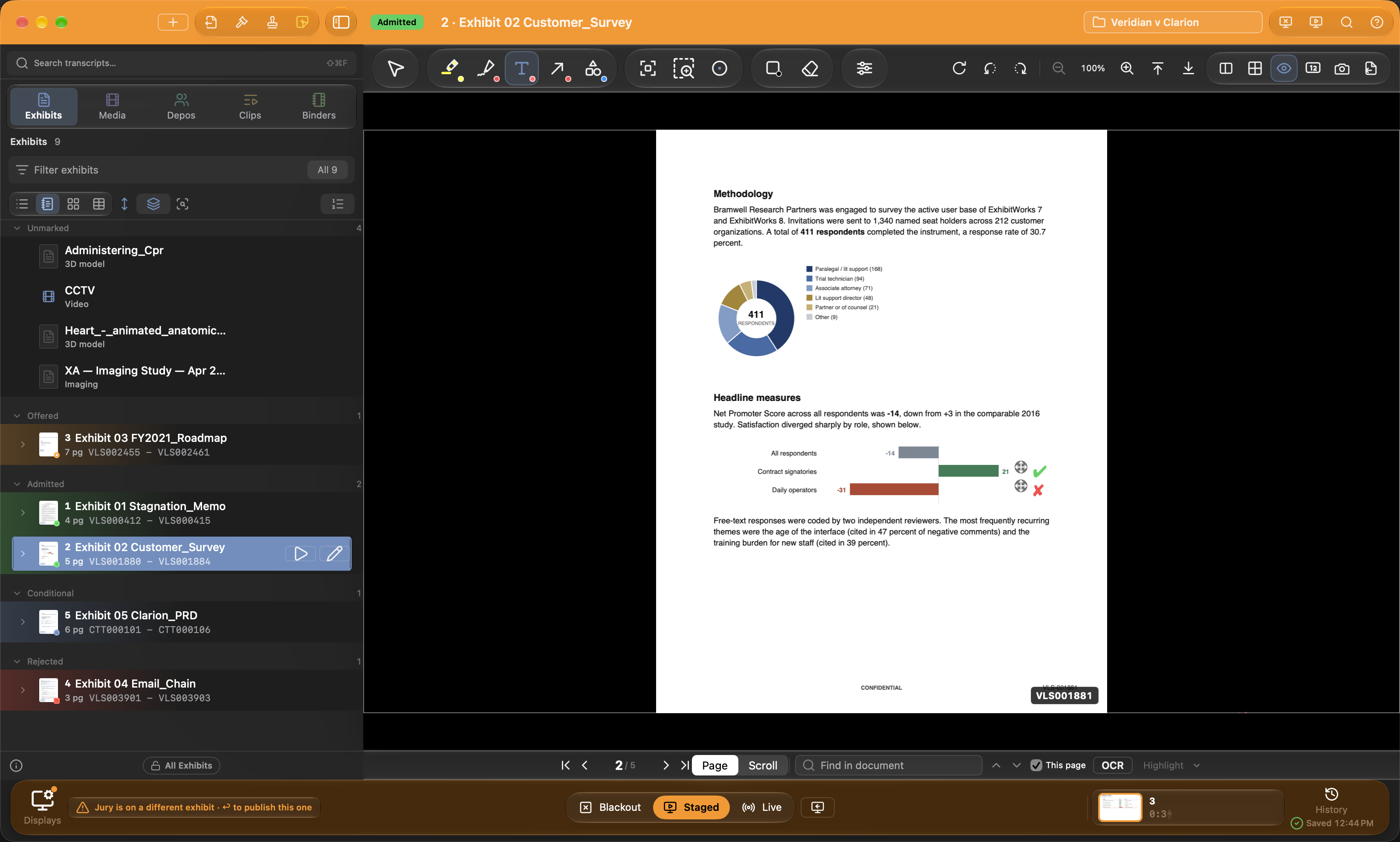This screenshot has height=842, width=1400.
Task: Click the camera snapshot icon
Action: point(1342,69)
